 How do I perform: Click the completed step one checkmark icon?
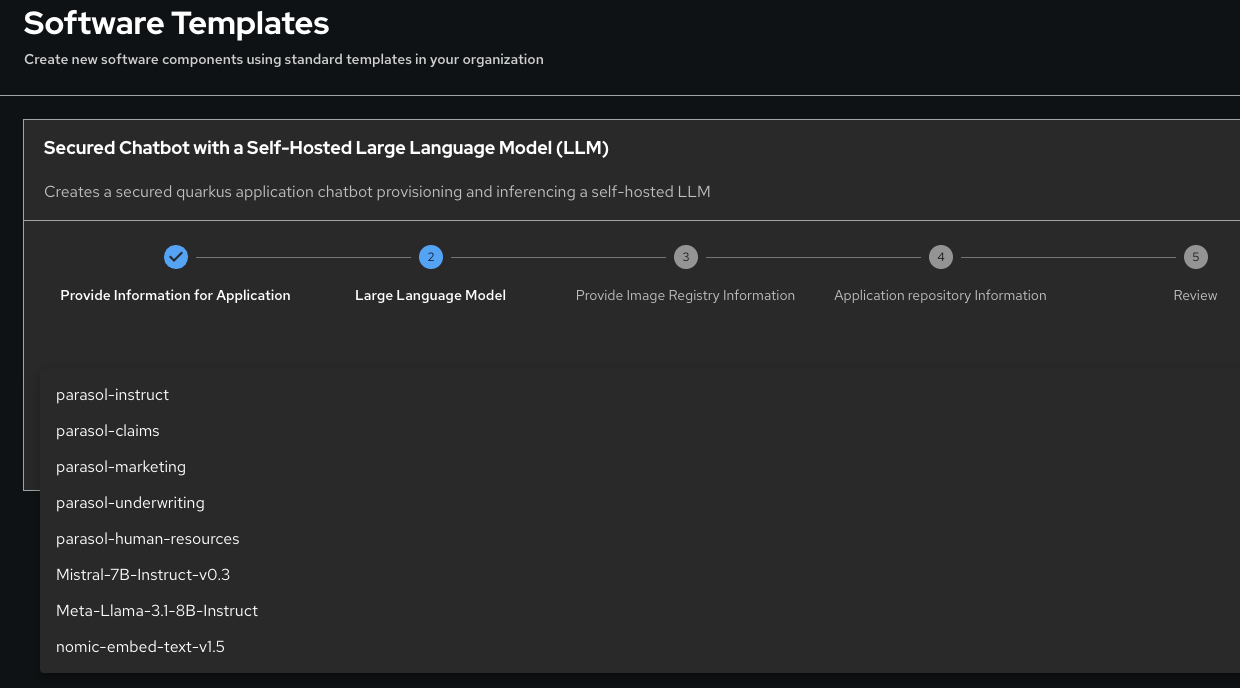click(176, 257)
